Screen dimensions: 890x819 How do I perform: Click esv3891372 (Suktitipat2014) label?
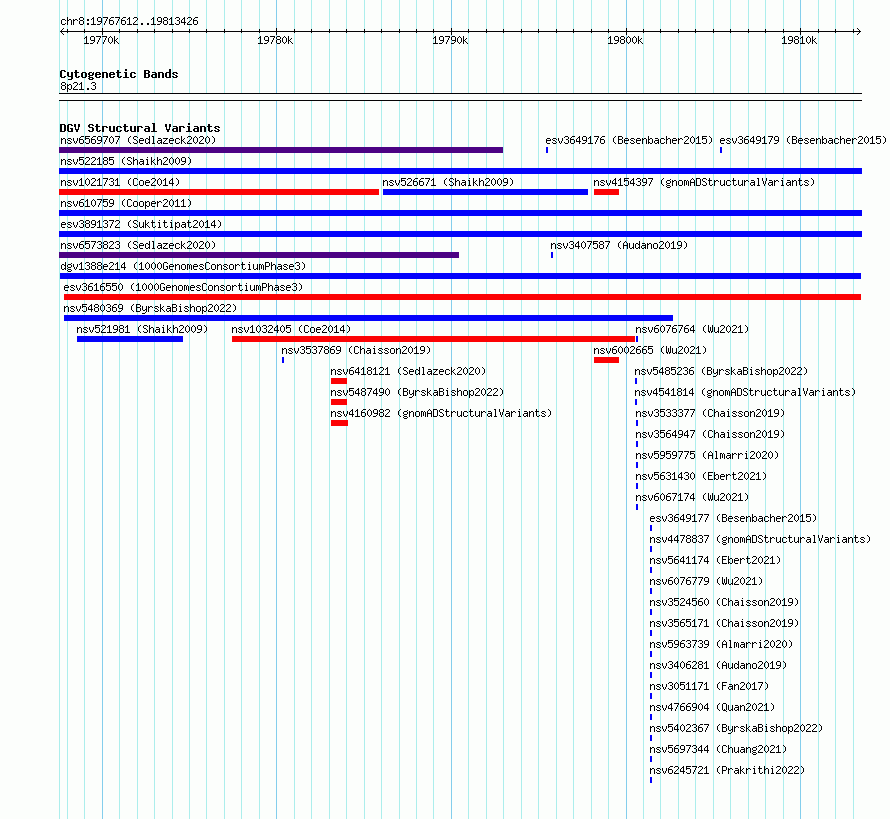click(141, 224)
